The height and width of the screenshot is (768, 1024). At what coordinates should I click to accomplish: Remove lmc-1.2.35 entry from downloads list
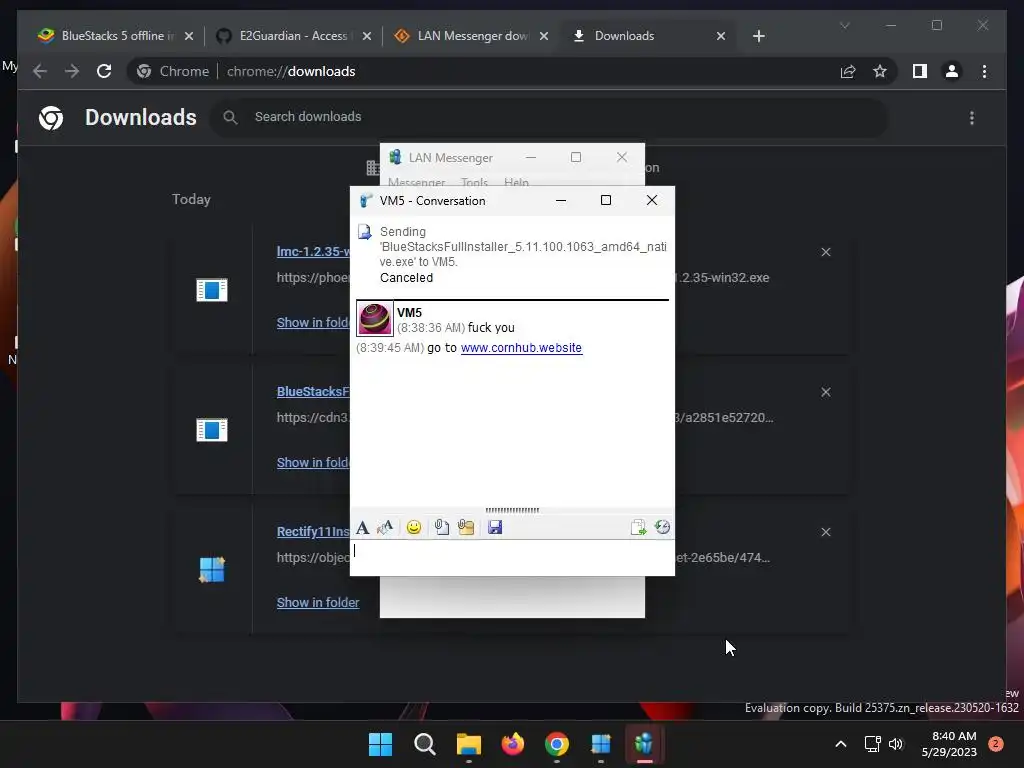pyautogui.click(x=825, y=252)
